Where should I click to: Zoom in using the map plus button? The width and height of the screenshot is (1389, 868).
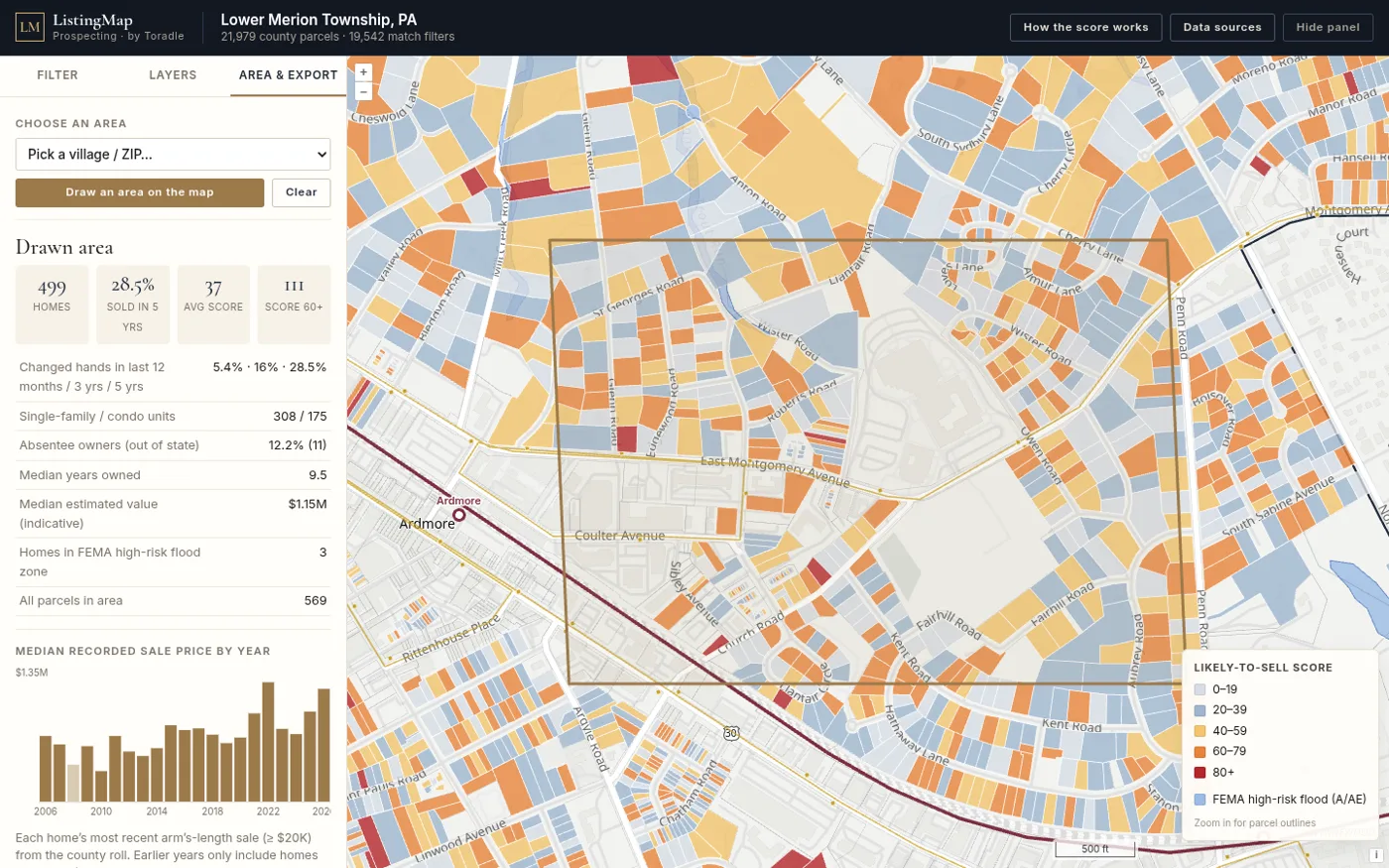(363, 72)
